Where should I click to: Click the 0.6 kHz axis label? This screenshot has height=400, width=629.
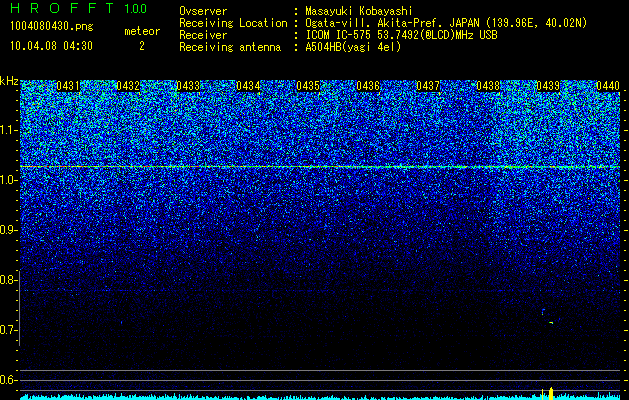pyautogui.click(x=8, y=380)
